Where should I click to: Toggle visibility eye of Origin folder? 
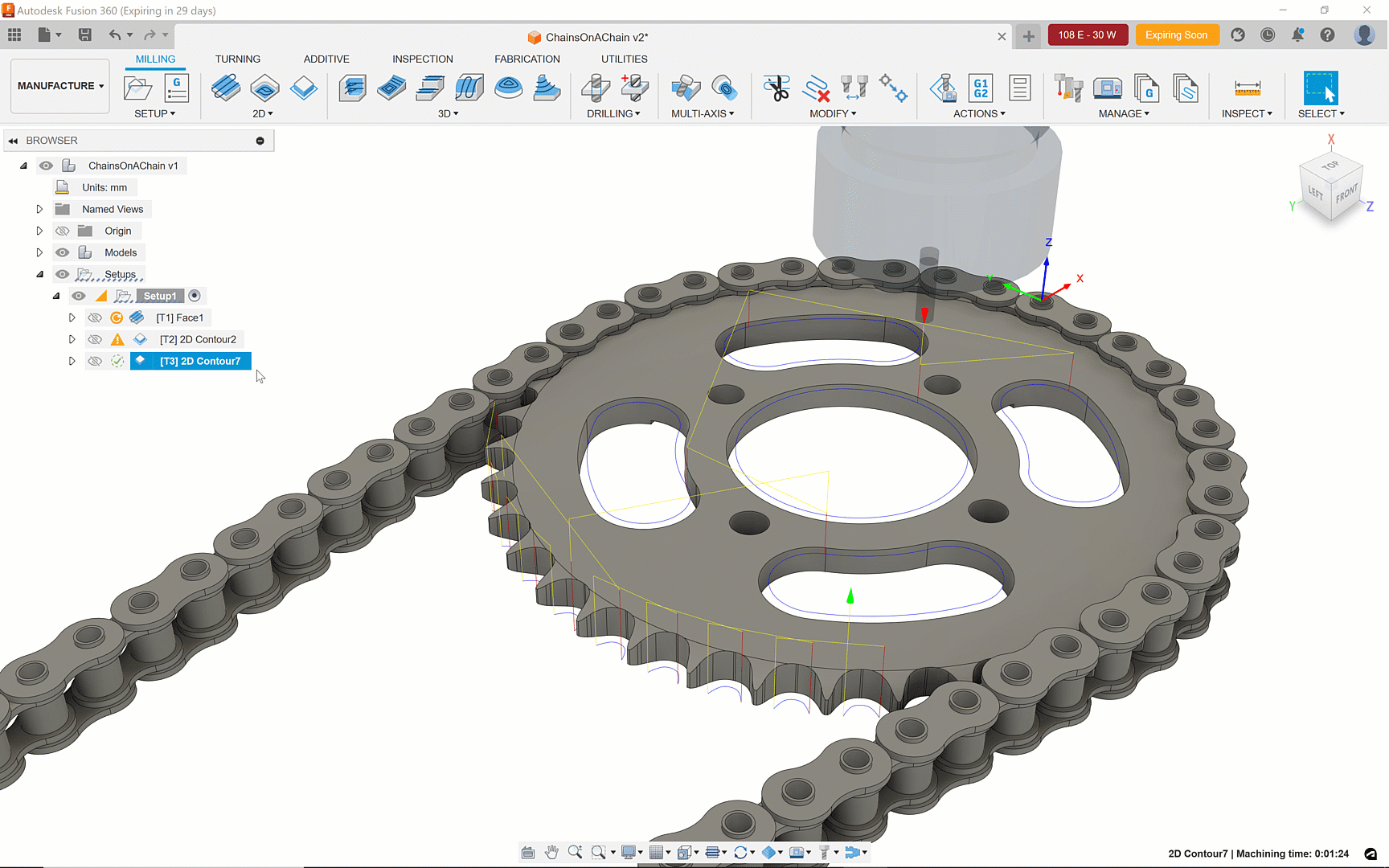click(63, 231)
